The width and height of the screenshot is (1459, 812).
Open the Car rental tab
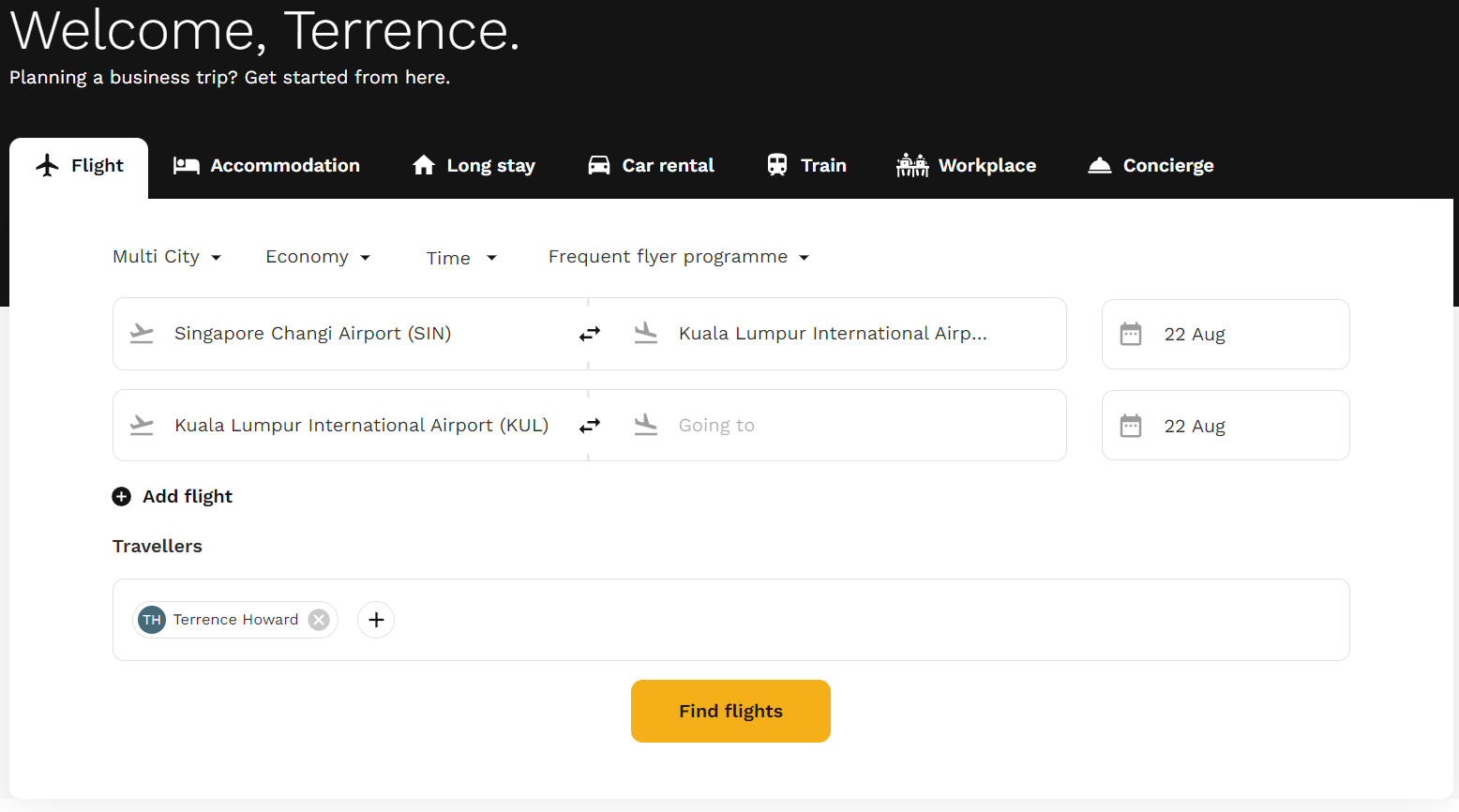[651, 166]
